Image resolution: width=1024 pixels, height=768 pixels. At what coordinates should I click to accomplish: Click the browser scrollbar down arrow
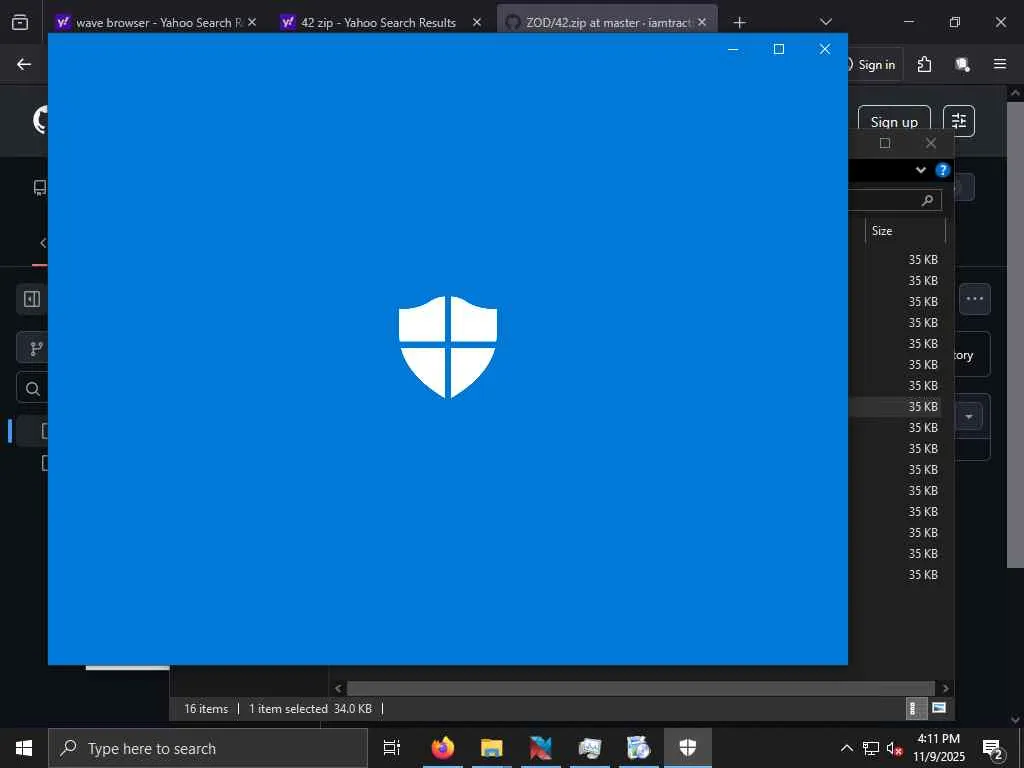pyautogui.click(x=1016, y=720)
